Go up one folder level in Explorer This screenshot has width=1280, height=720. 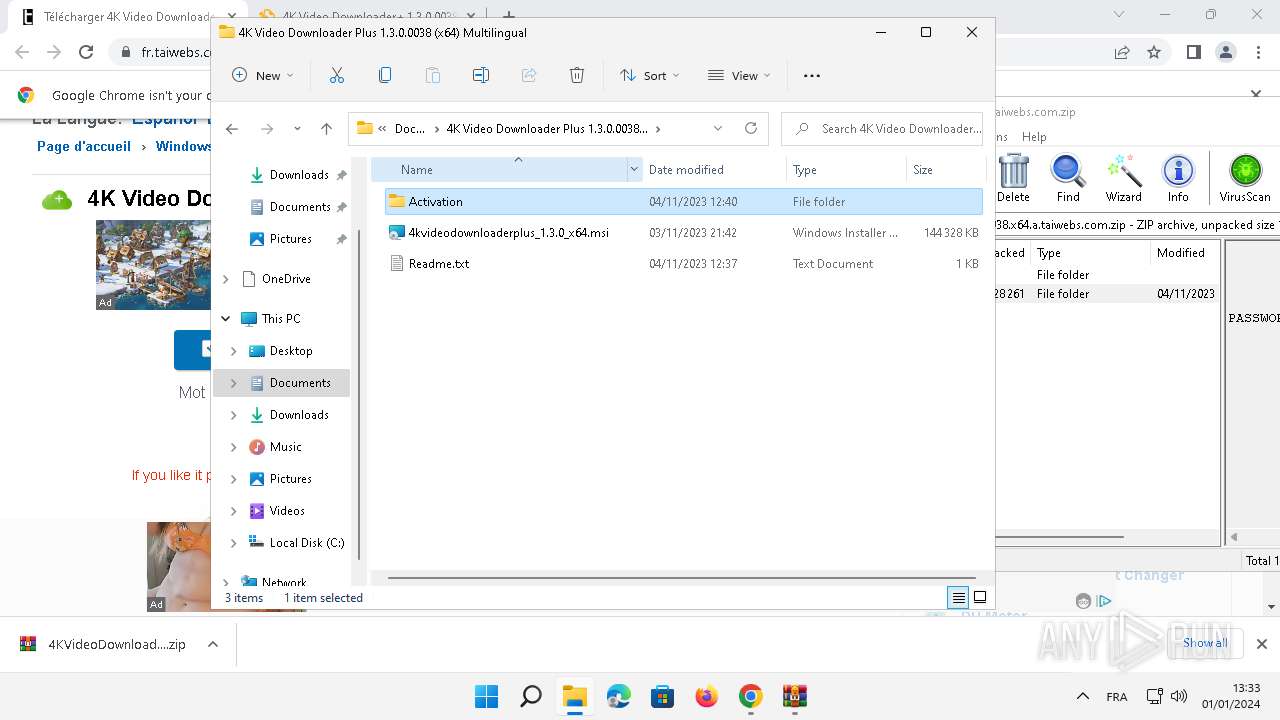(326, 128)
